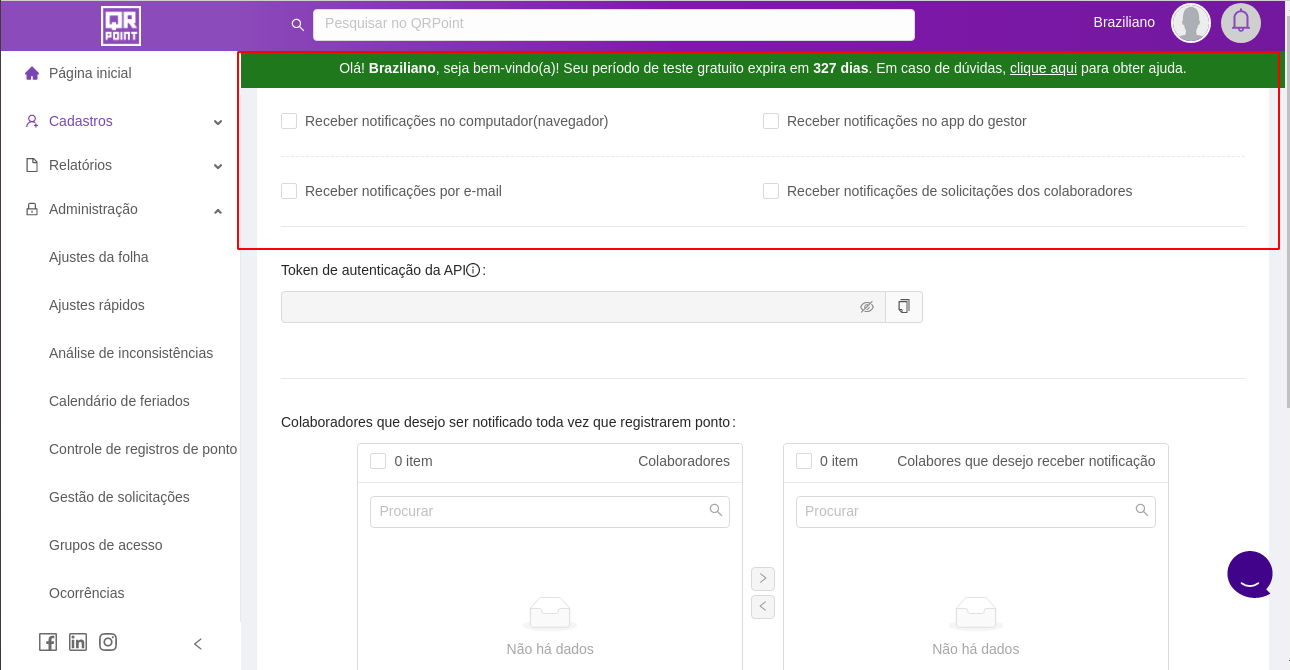Image resolution: width=1290 pixels, height=670 pixels.
Task: Go to Gestão de solicitações
Action: coord(119,497)
